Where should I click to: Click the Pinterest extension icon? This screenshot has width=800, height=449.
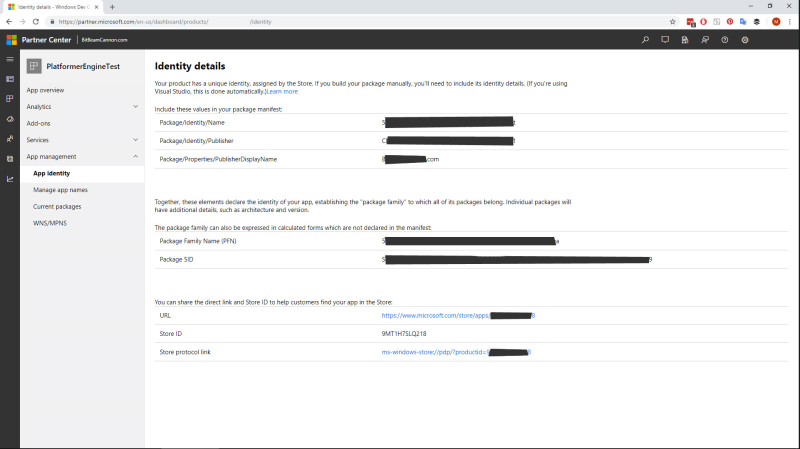click(x=730, y=21)
